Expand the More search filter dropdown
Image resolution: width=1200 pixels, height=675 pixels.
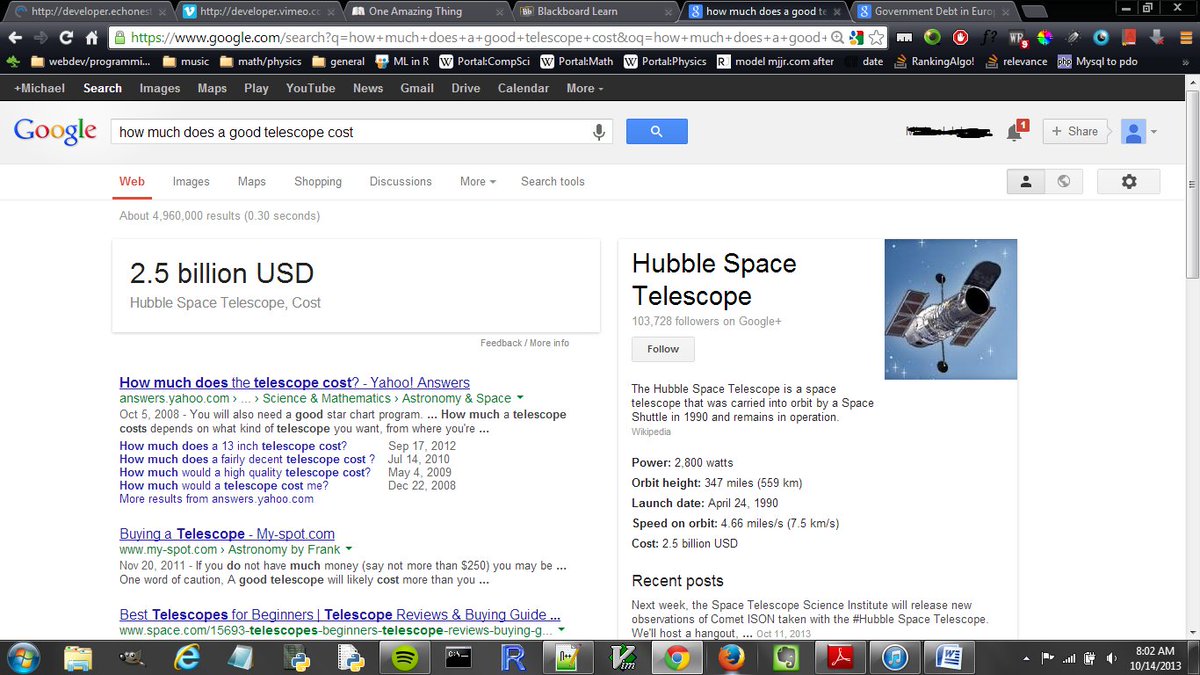point(478,181)
